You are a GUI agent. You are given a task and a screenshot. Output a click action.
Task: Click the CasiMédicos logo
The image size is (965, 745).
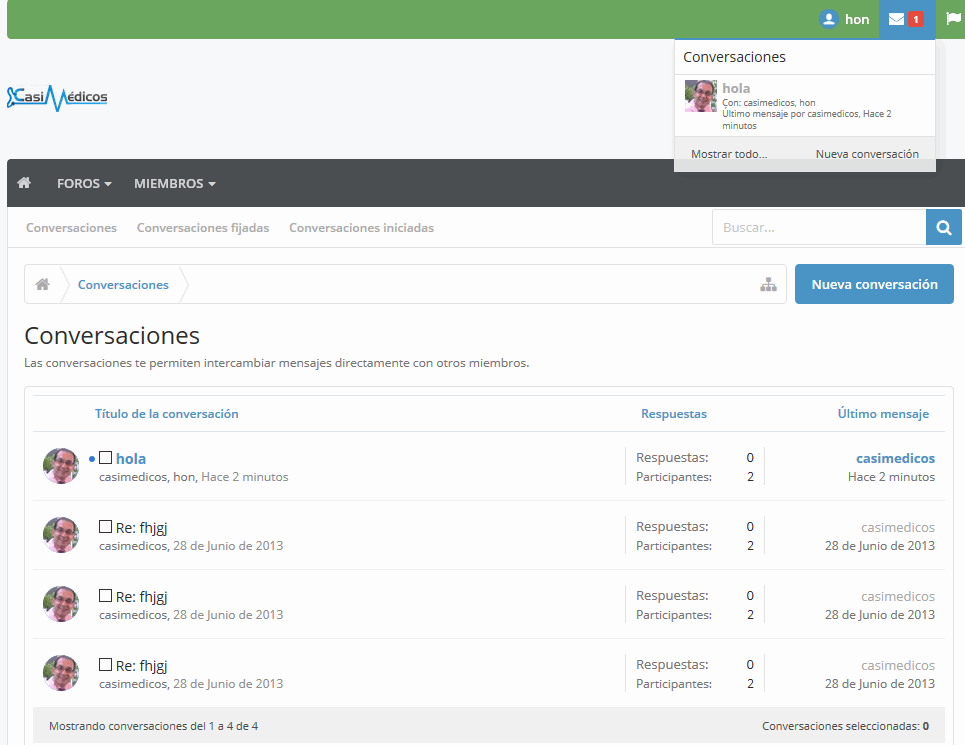(x=57, y=97)
